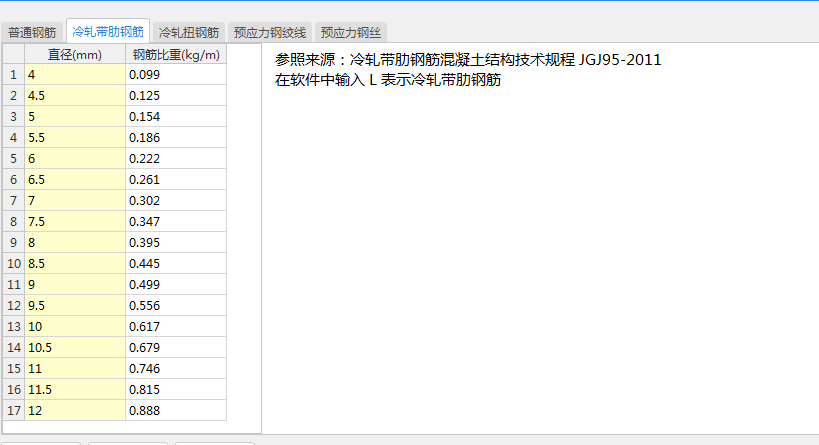Screen dimensions: 819x445
Task: Open the 冷轧扭钢筋 tab
Action: click(x=189, y=32)
